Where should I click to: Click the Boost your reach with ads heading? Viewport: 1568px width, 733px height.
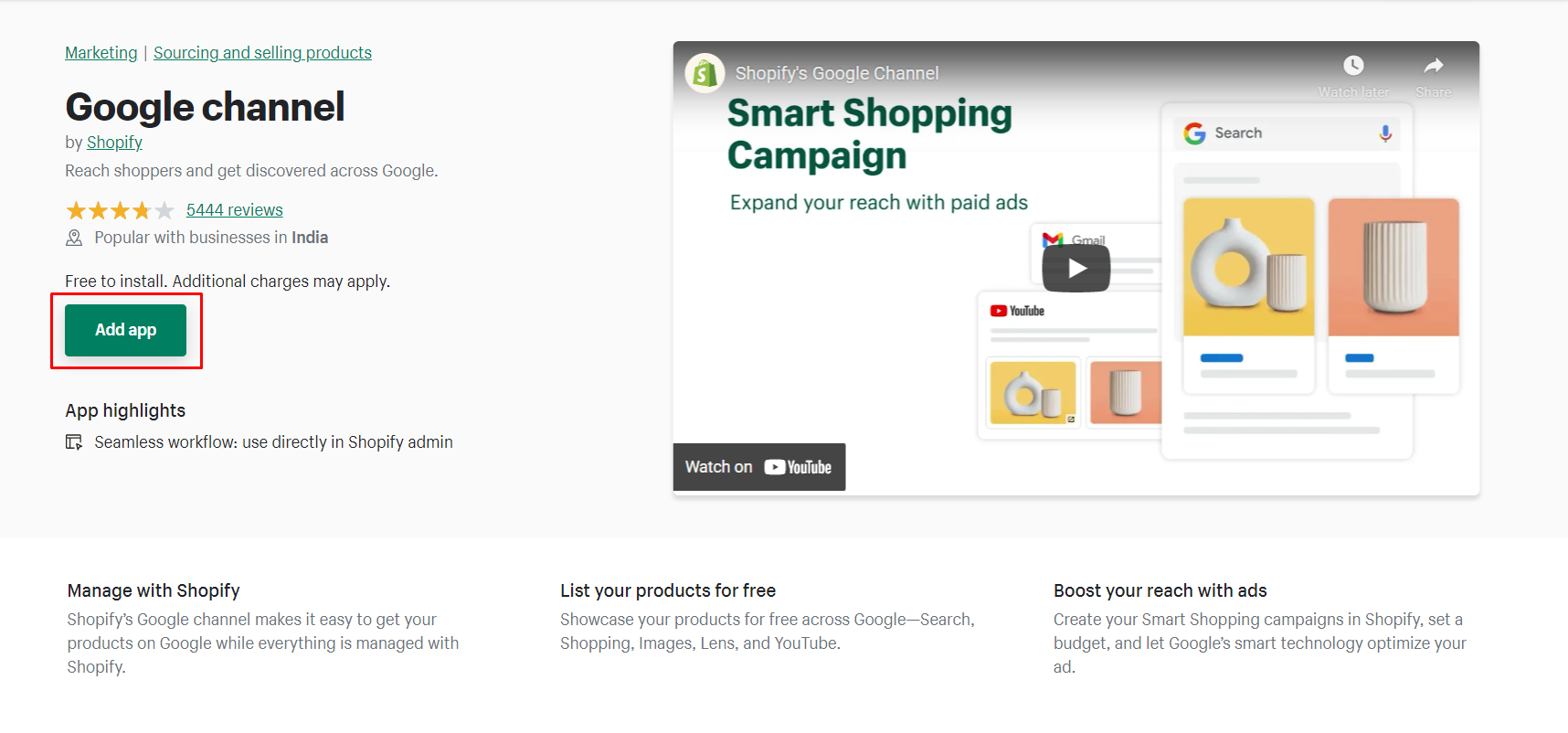(1160, 590)
